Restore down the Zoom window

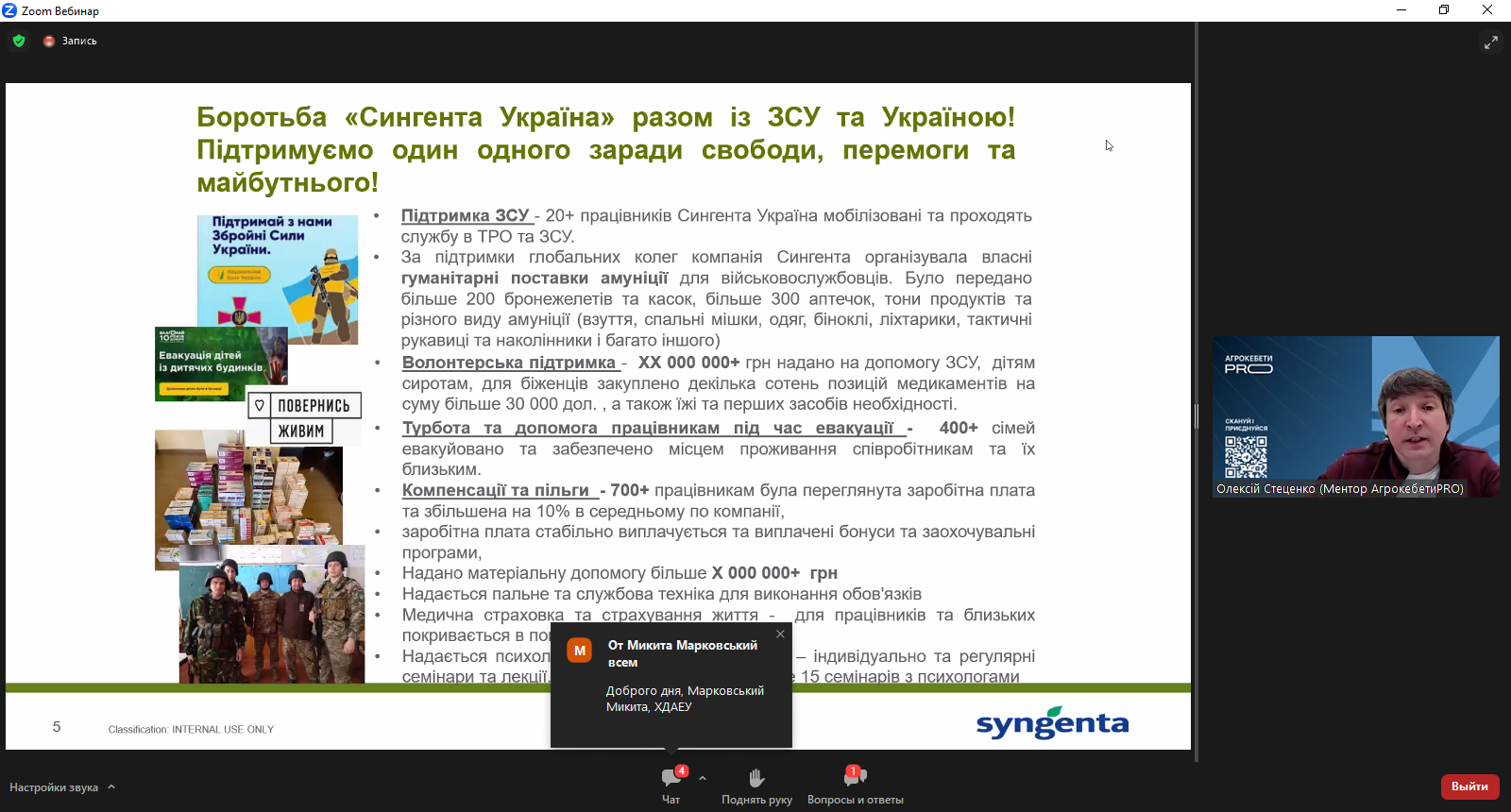pyautogui.click(x=1444, y=10)
